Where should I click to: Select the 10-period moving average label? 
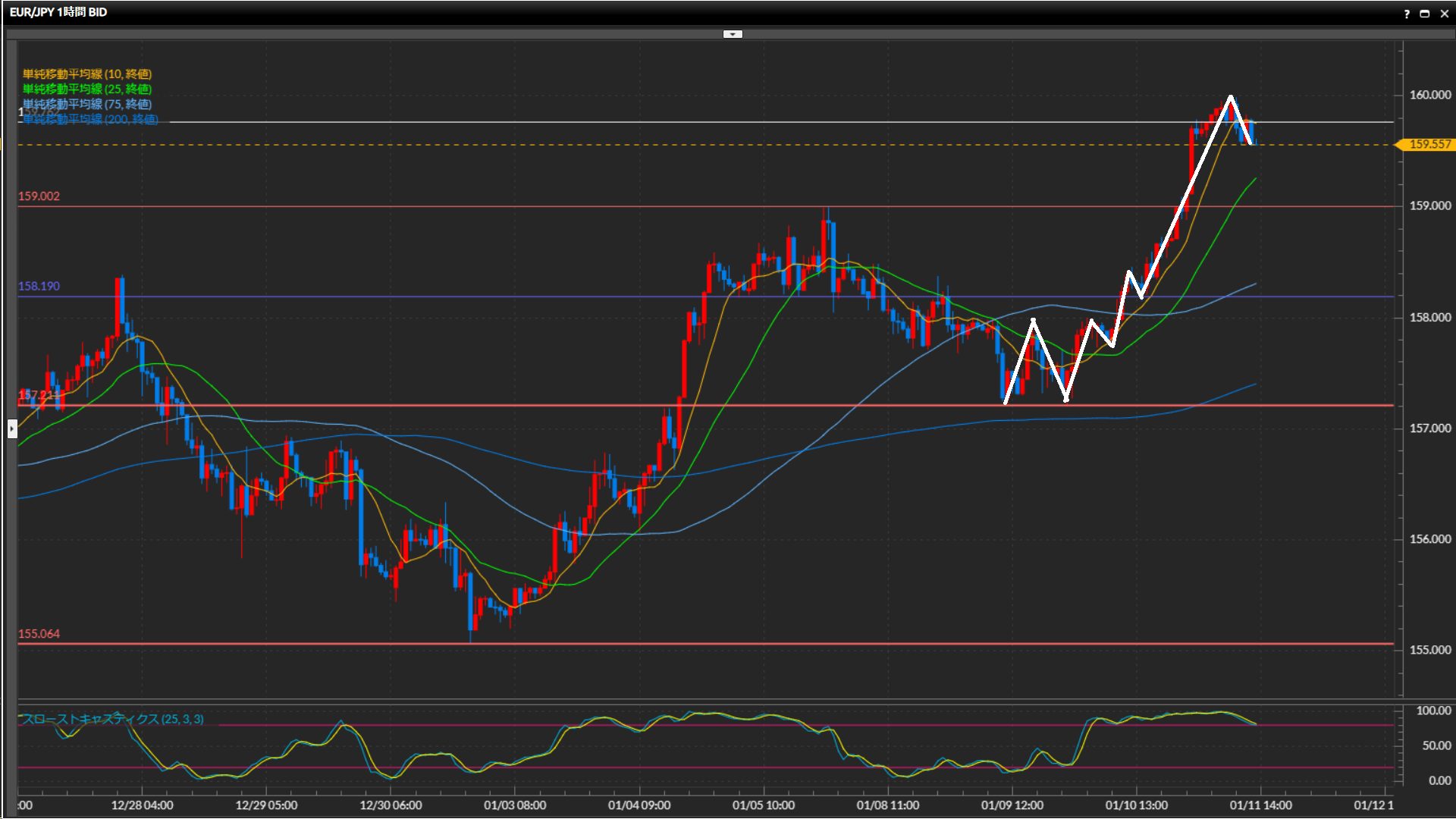(x=87, y=74)
